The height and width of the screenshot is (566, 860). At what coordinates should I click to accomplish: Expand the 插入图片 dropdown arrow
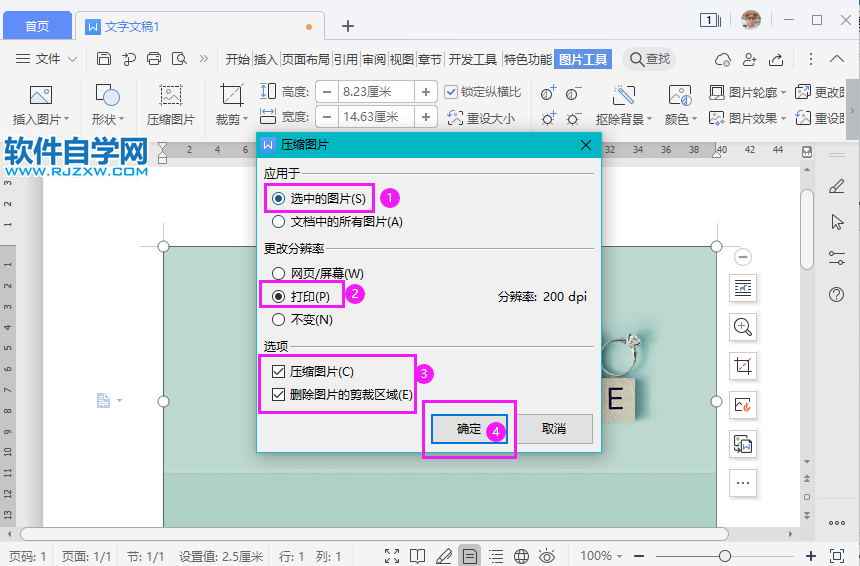click(67, 119)
